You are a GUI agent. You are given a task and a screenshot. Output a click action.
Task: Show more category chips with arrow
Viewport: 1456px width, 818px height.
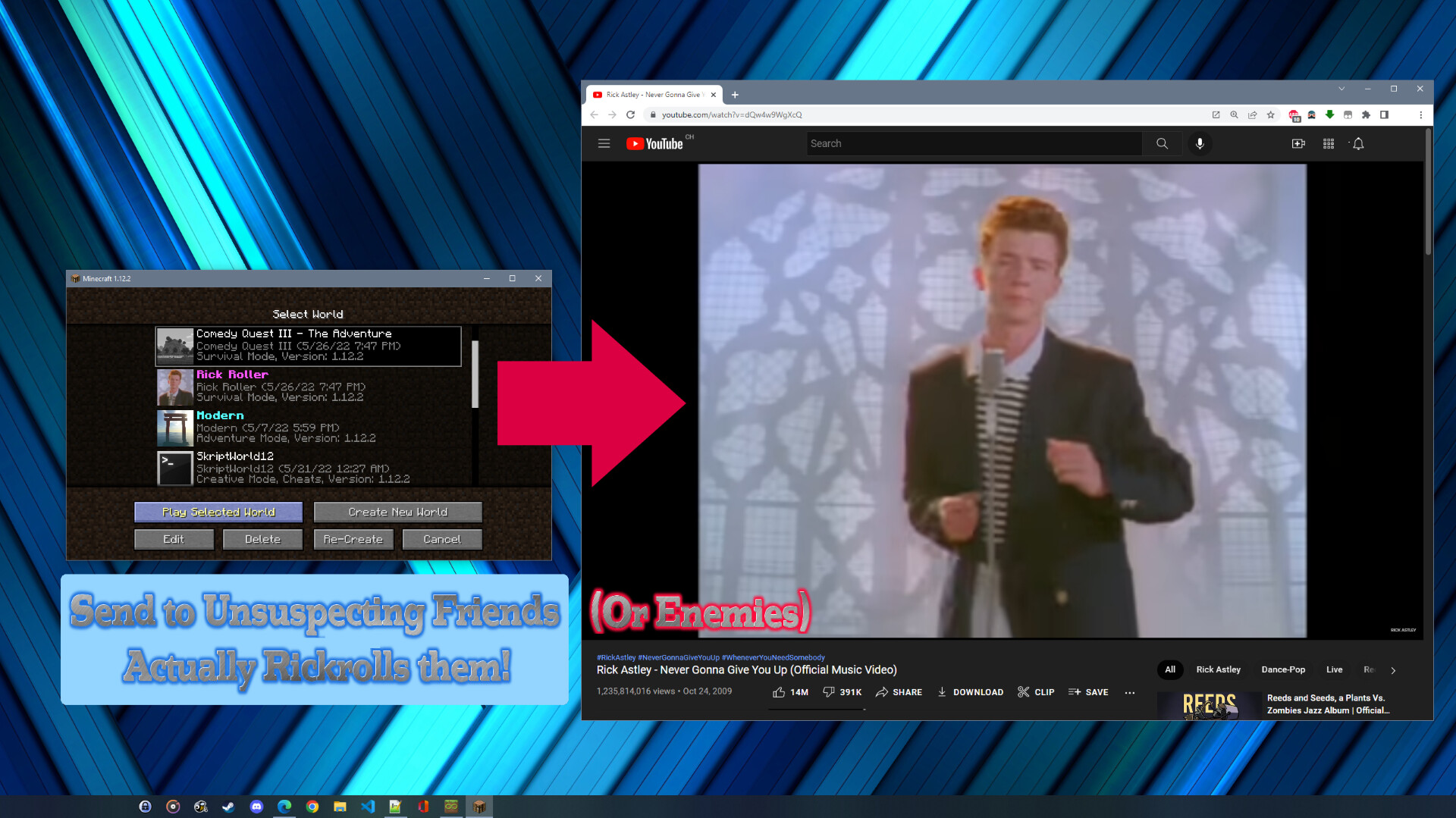(1393, 670)
